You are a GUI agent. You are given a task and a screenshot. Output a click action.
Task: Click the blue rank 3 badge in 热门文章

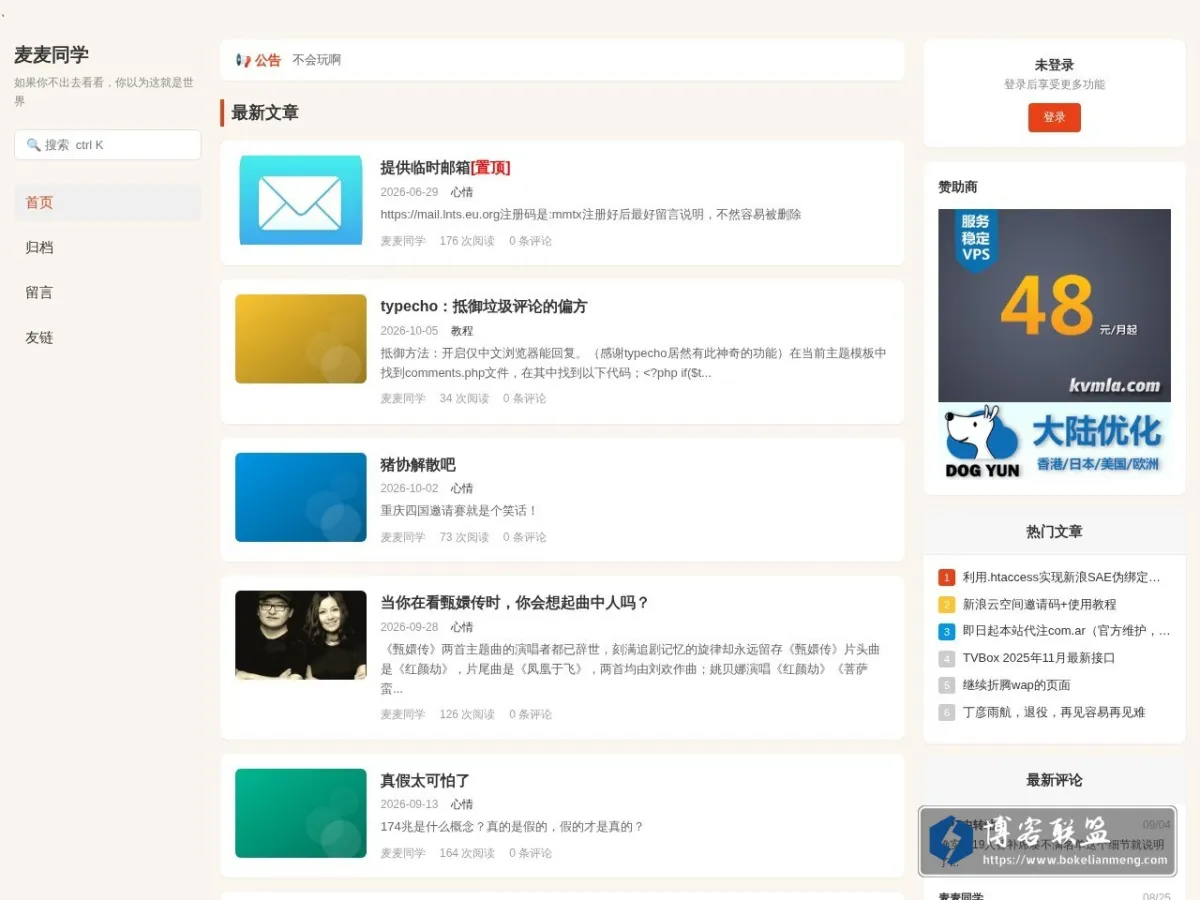[x=946, y=631]
